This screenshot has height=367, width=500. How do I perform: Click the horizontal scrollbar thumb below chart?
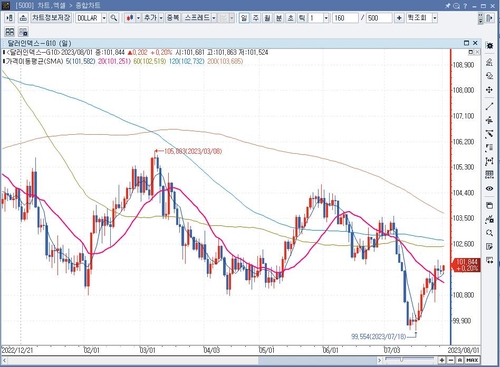coord(317,360)
